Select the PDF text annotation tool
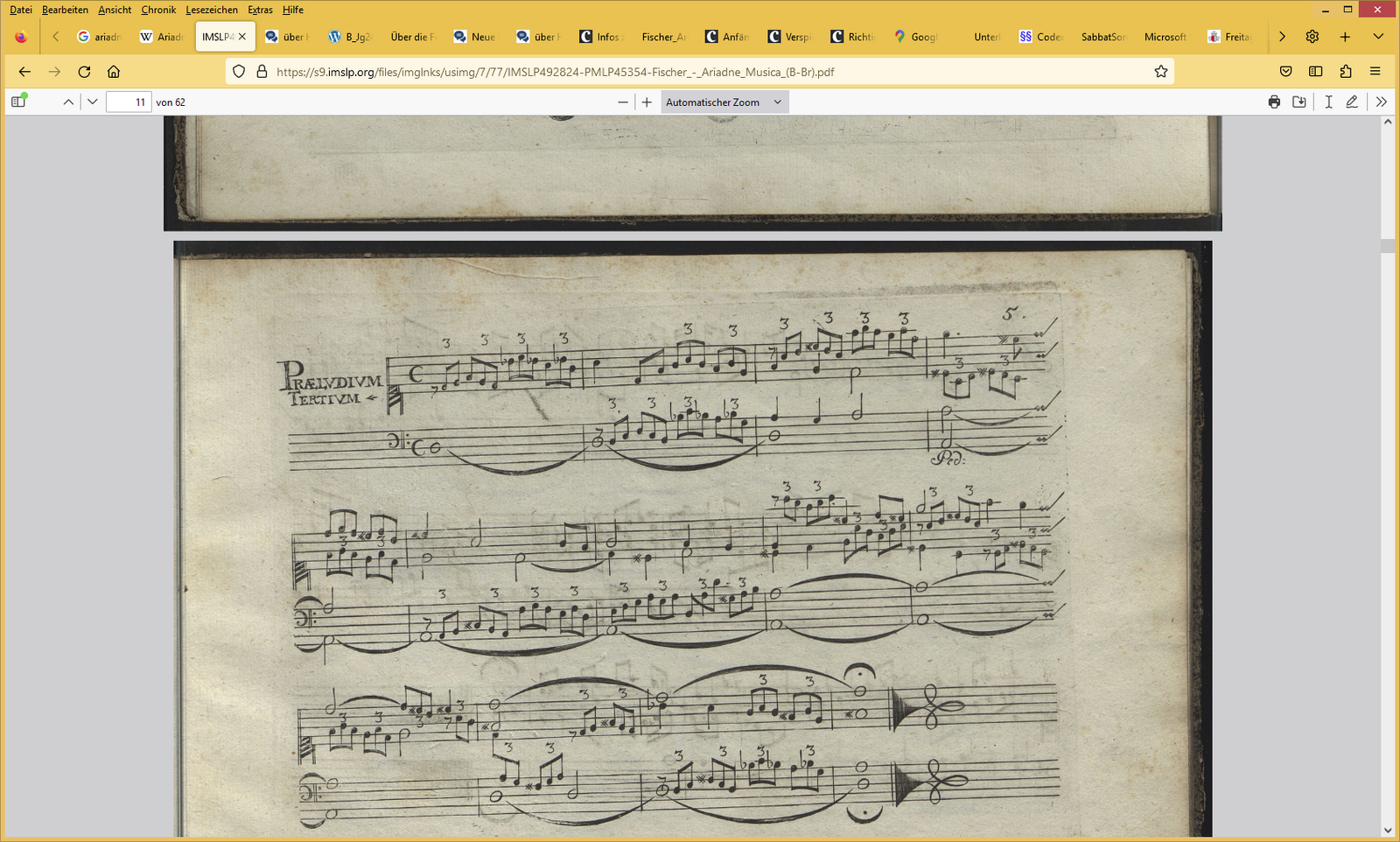 pyautogui.click(x=1328, y=102)
